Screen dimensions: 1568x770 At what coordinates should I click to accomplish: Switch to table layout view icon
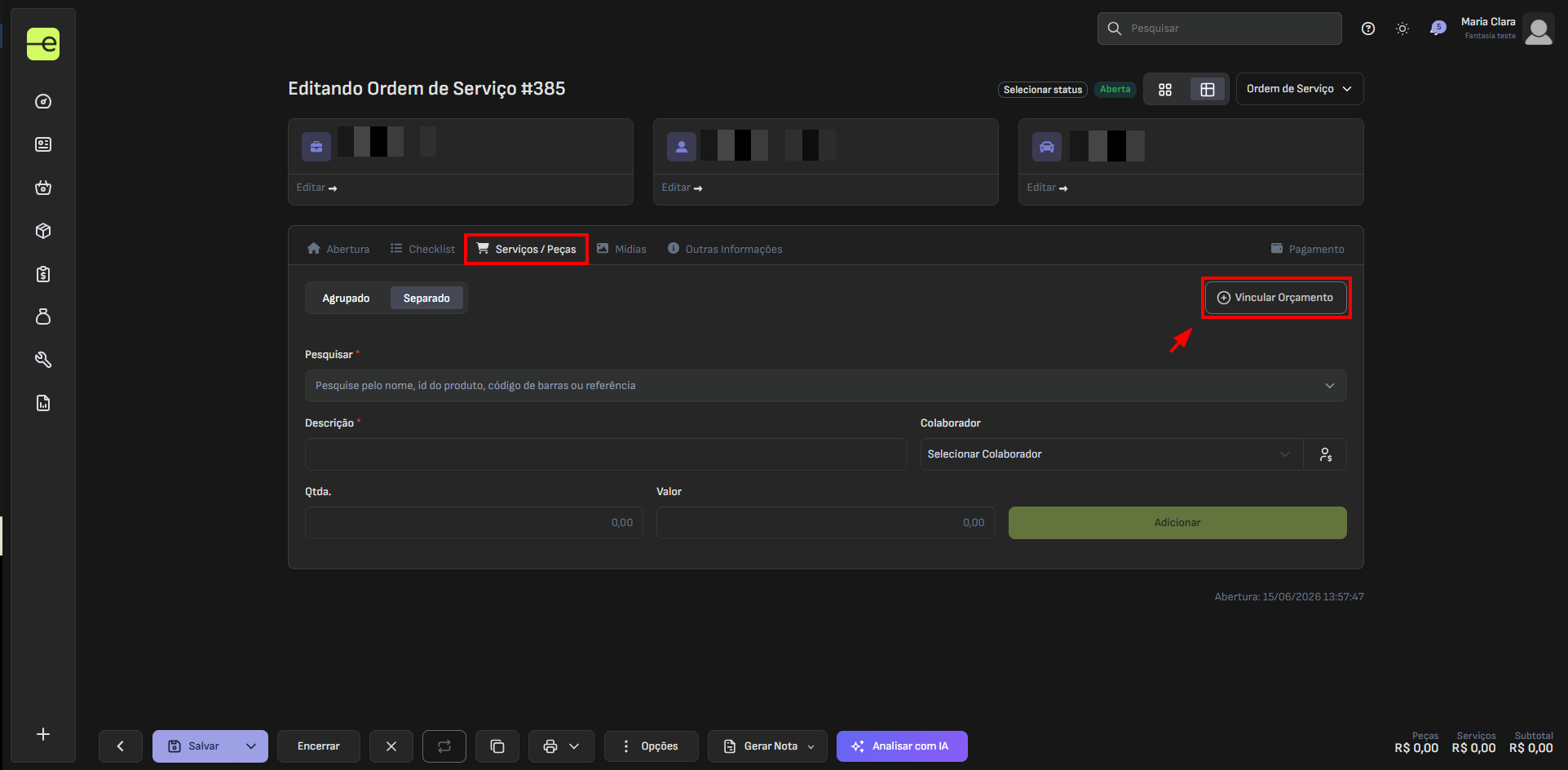tap(1208, 90)
